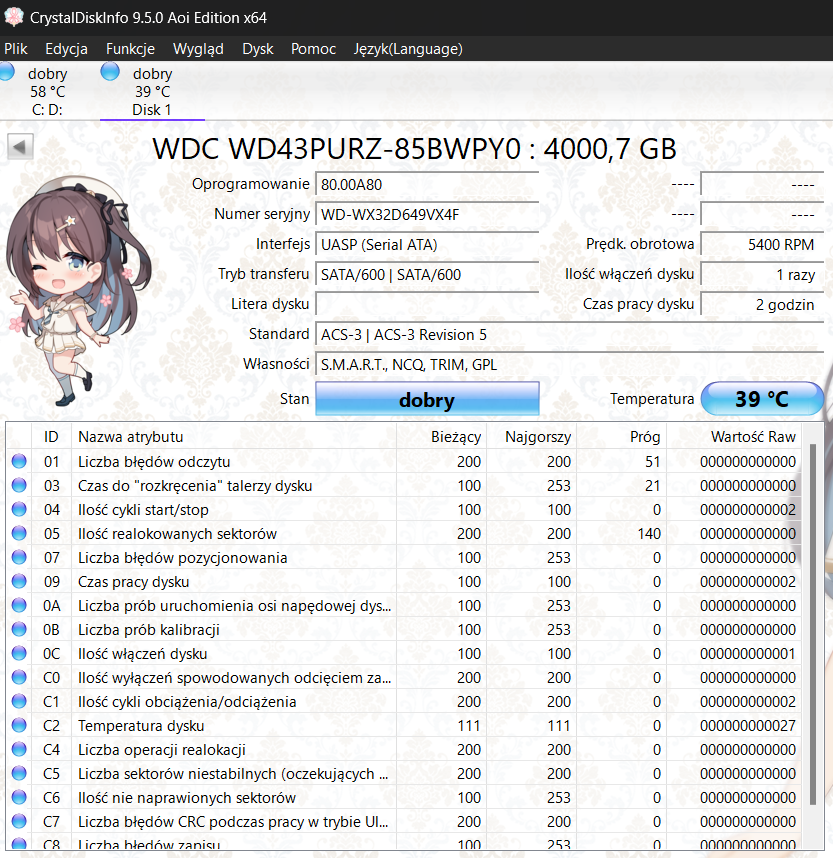Click the Własności field with S.M.A.R.T.

[569, 364]
